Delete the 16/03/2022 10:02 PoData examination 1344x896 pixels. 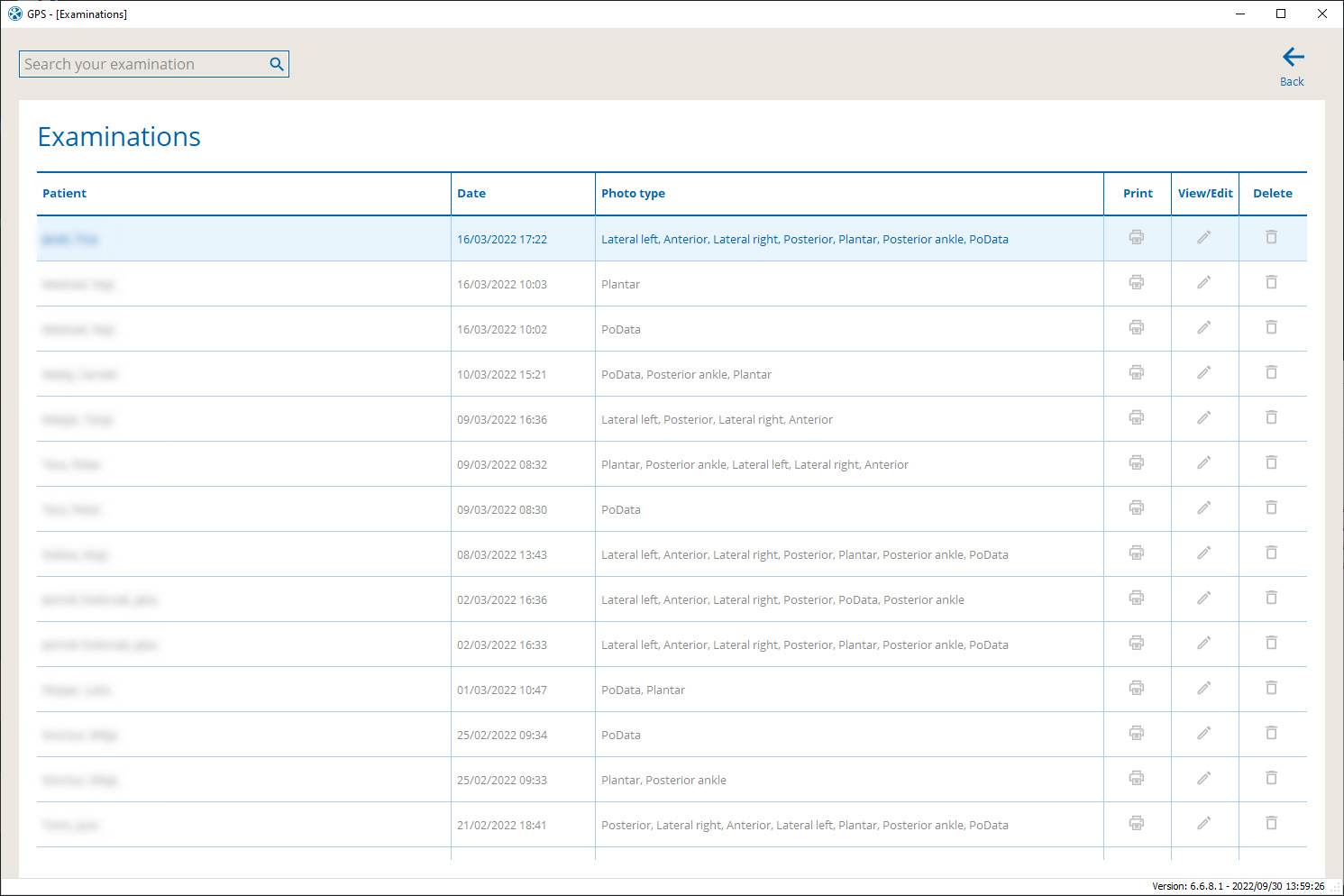[1272, 327]
